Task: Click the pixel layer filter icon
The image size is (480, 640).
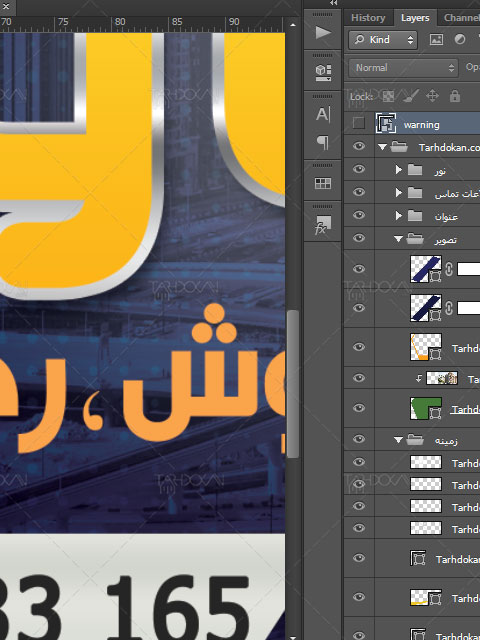Action: pos(436,40)
